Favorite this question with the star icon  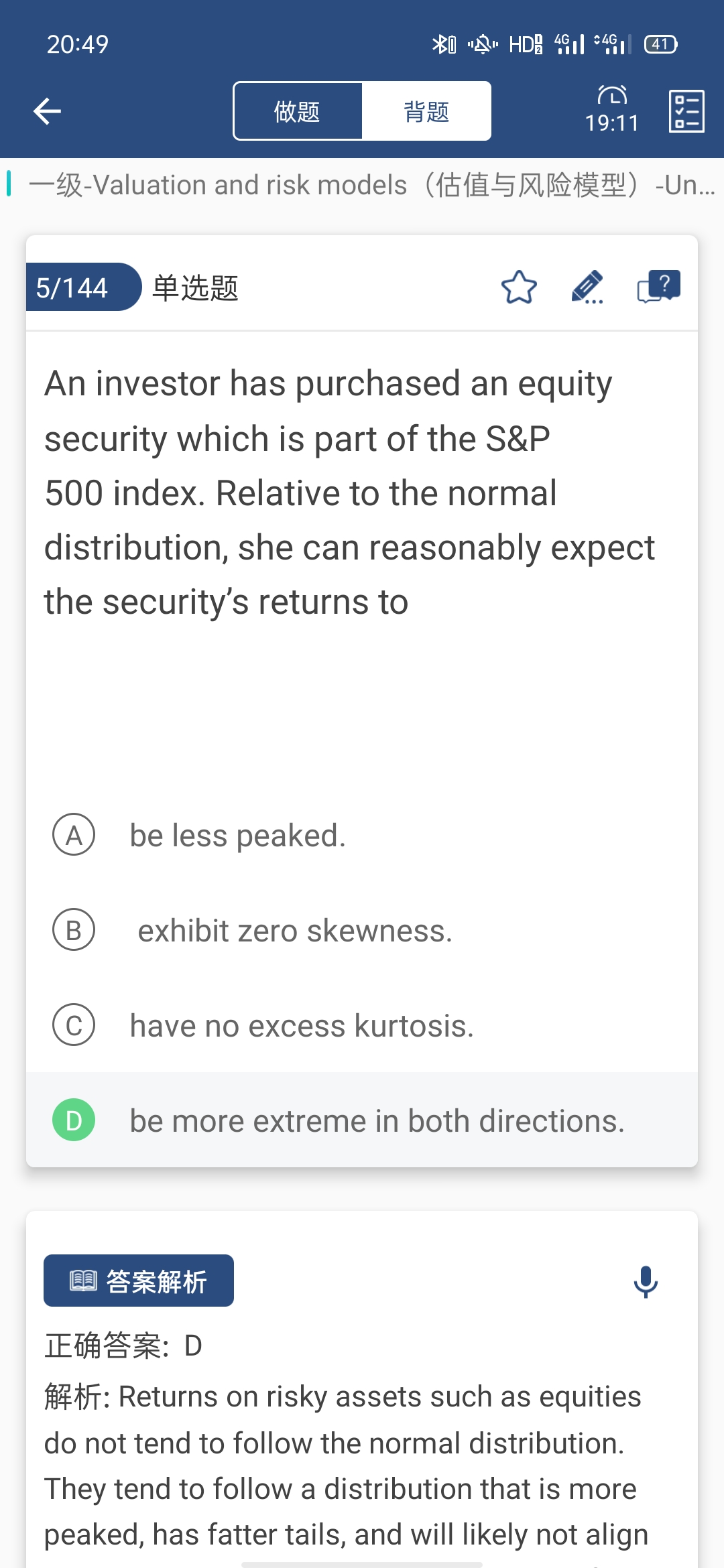pos(519,287)
